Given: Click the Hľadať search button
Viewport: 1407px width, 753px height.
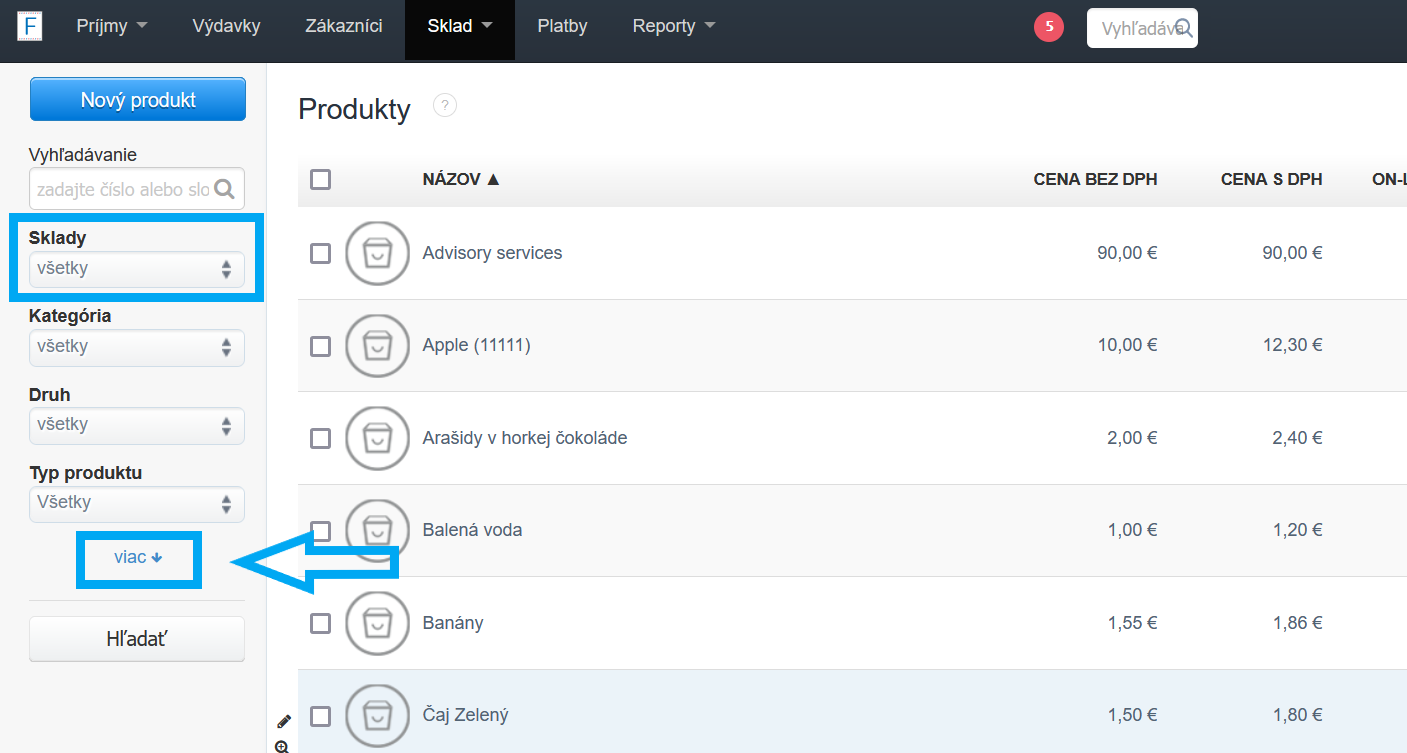Looking at the screenshot, I should pyautogui.click(x=137, y=639).
